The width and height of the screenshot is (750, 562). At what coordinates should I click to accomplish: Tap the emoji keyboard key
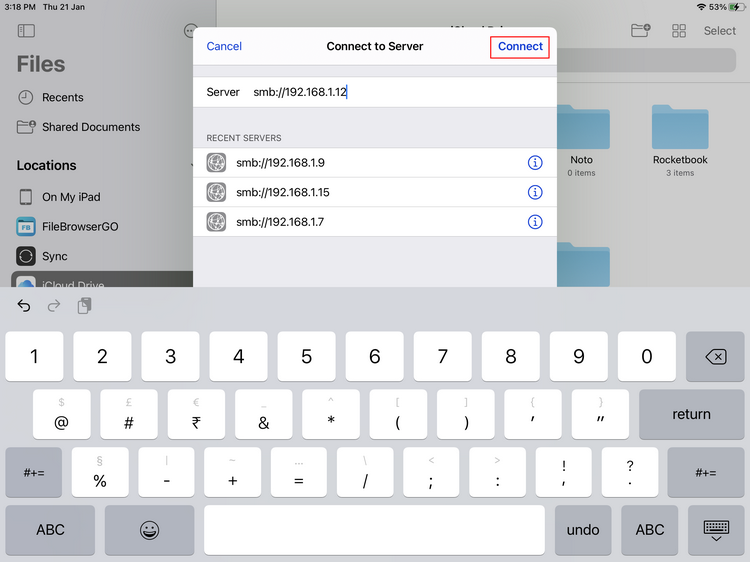[149, 530]
